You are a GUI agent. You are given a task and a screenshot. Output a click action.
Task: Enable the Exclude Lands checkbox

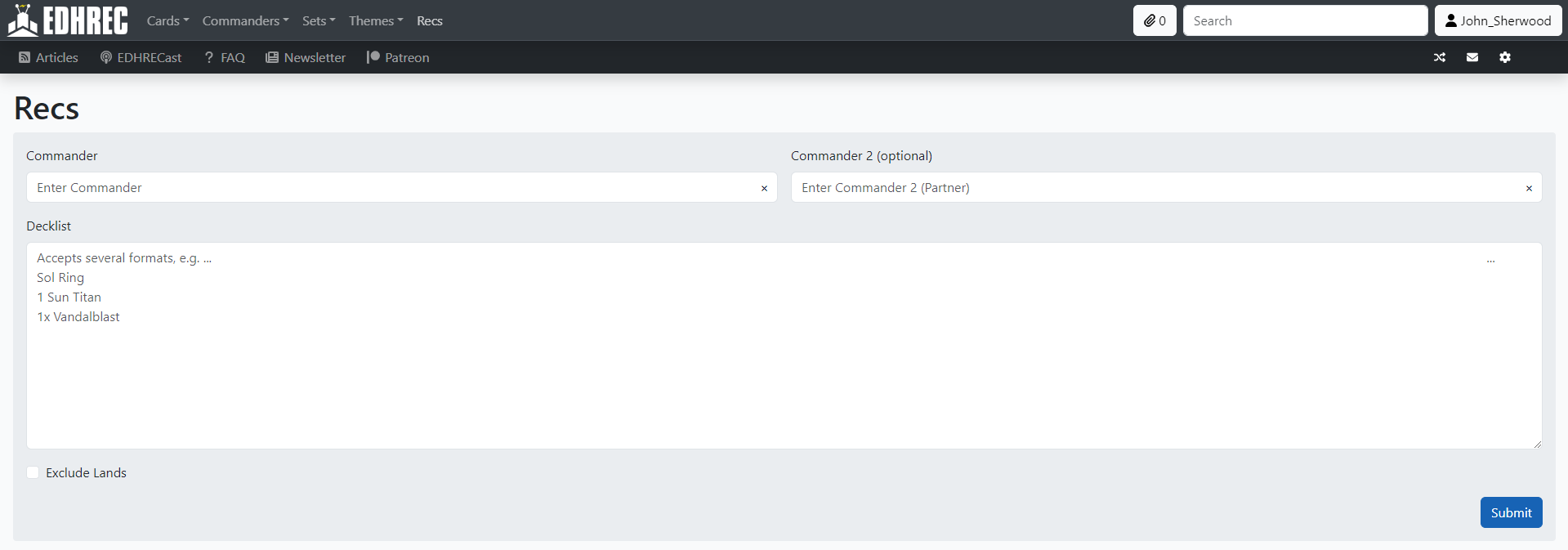tap(33, 472)
